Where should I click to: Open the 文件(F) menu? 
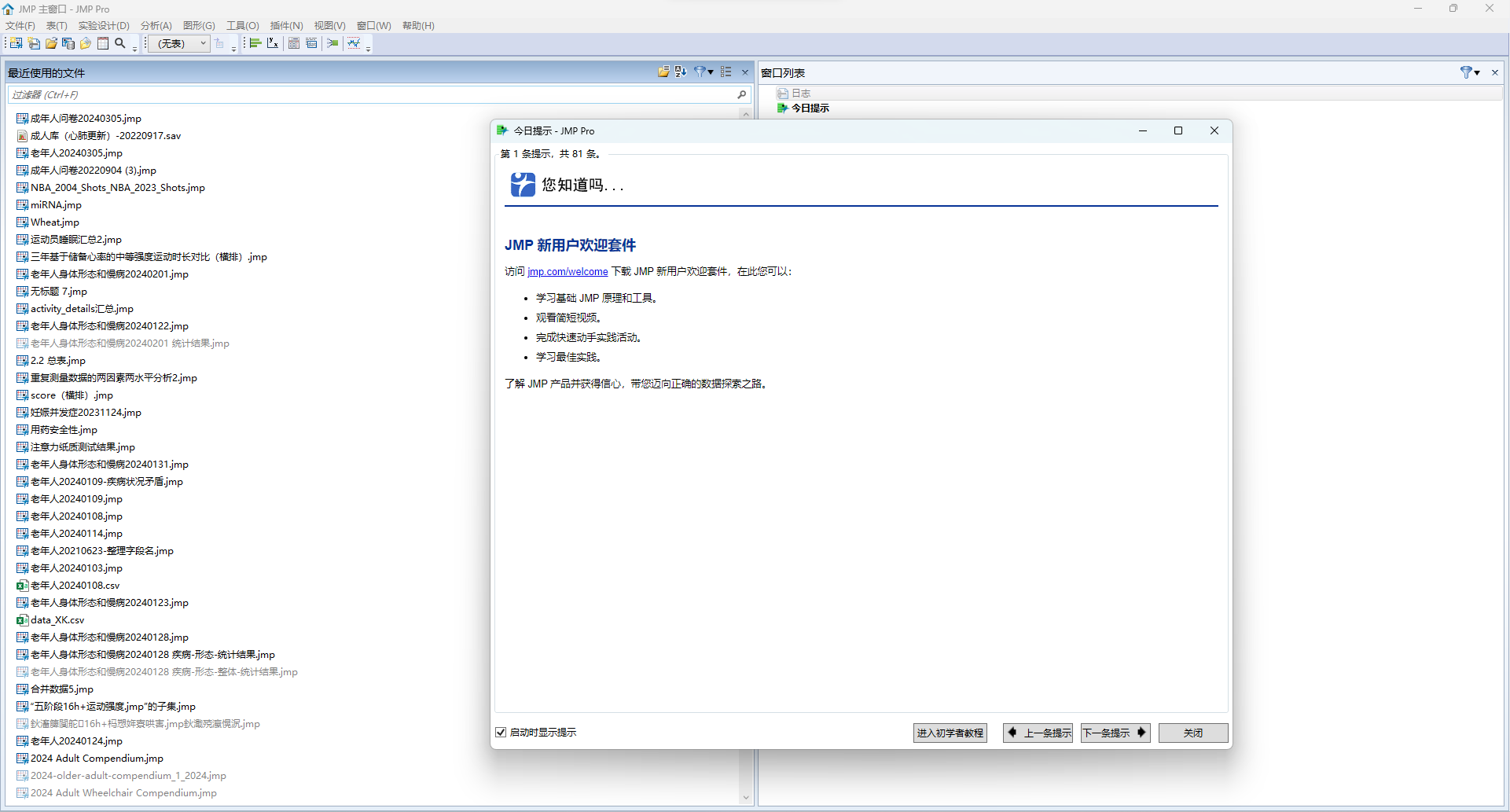tap(20, 25)
